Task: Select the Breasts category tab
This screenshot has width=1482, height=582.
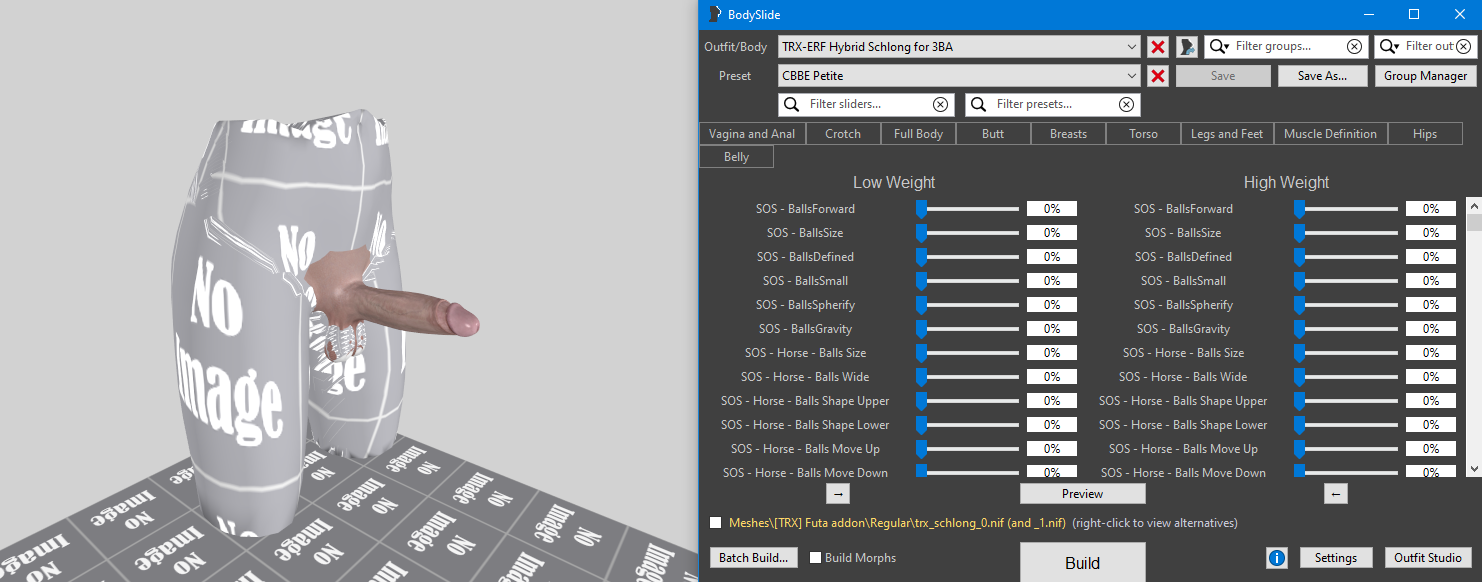Action: click(x=1068, y=134)
